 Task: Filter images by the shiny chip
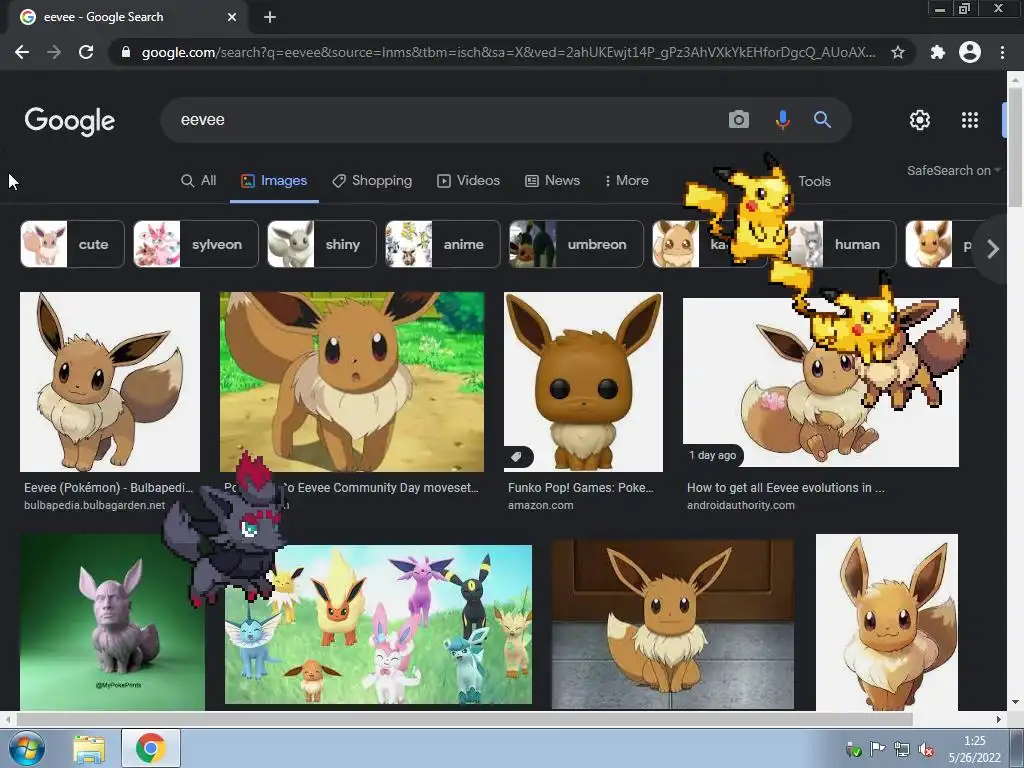coord(322,244)
